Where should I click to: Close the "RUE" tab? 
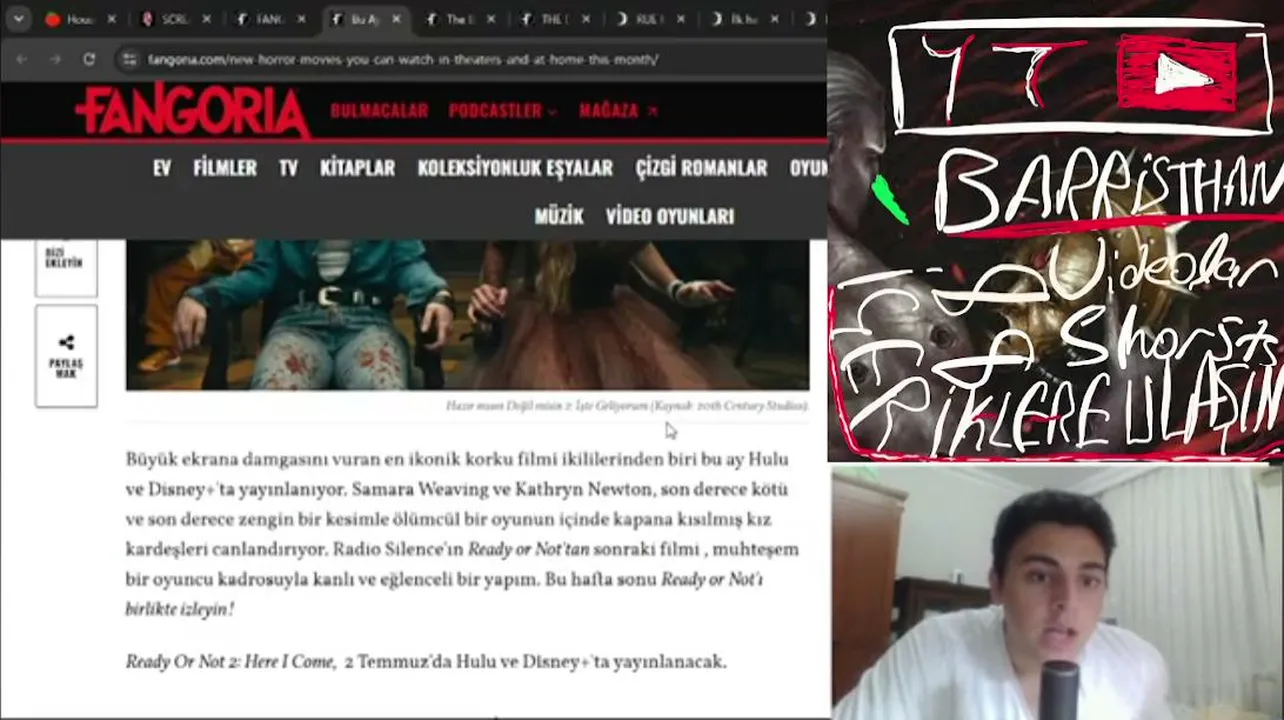click(681, 19)
